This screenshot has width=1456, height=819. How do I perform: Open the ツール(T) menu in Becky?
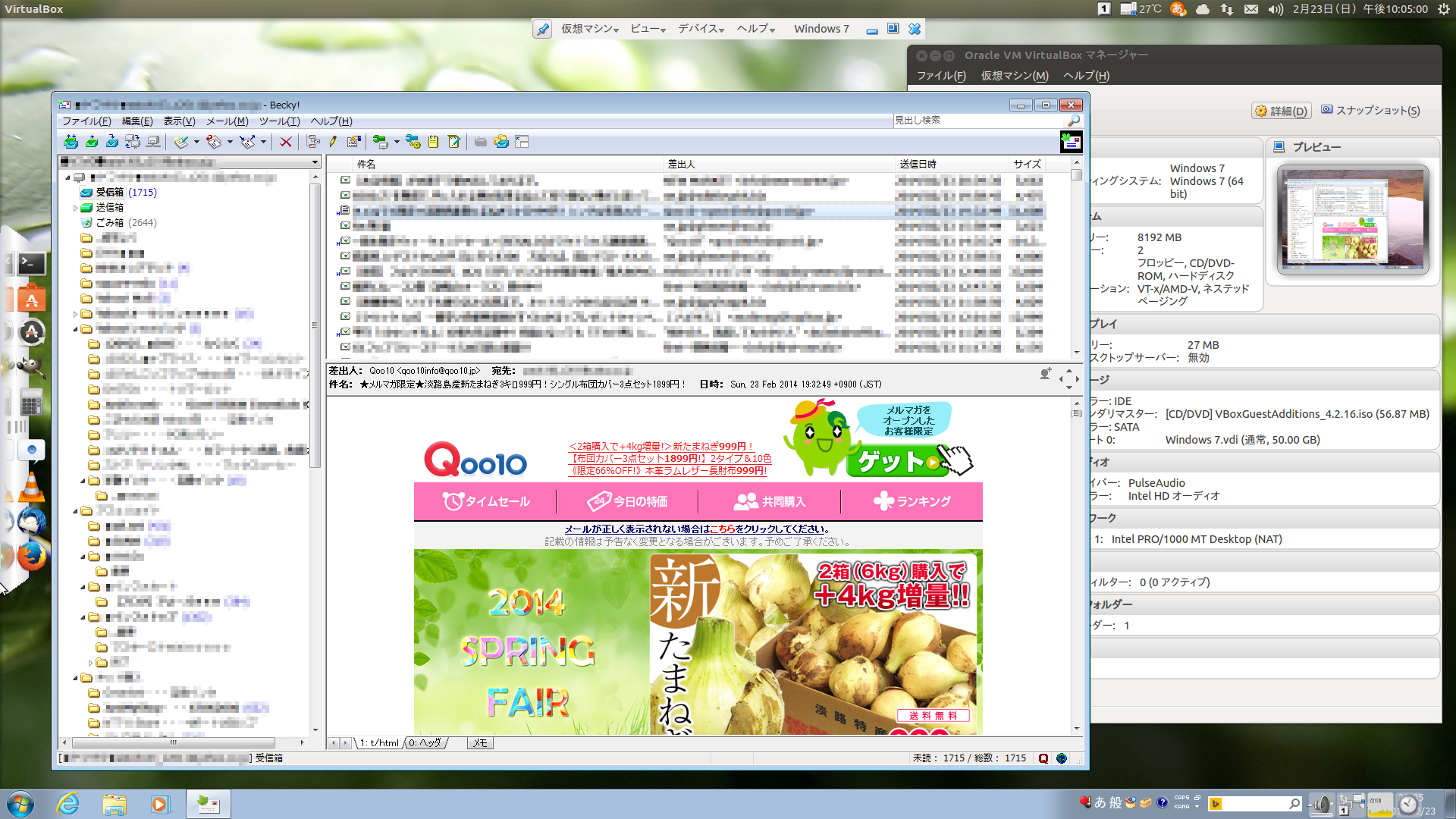[280, 121]
